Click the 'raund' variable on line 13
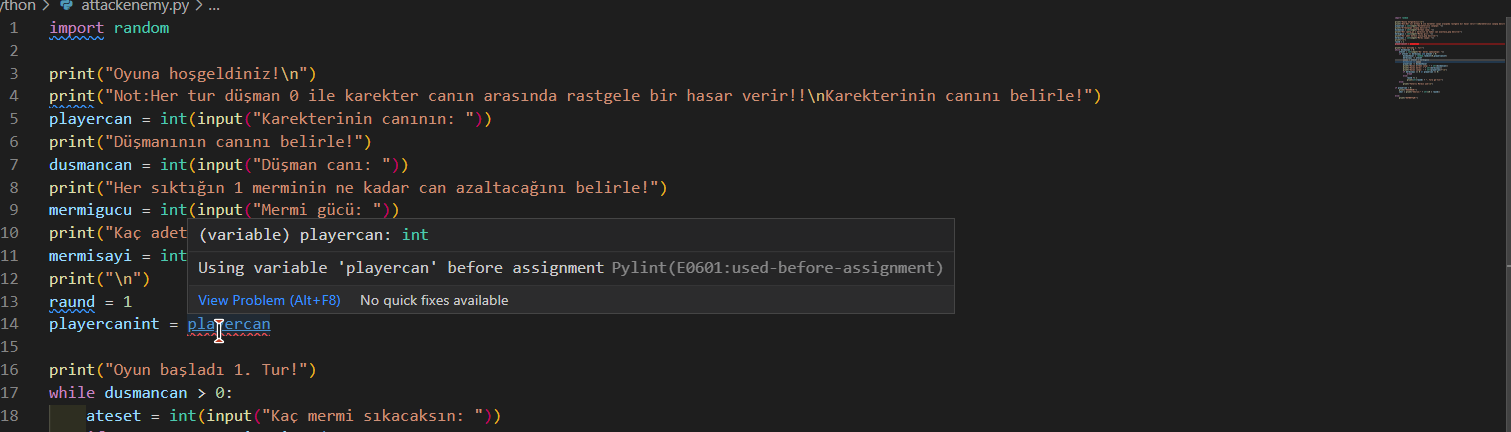The image size is (1511, 432). 72,302
